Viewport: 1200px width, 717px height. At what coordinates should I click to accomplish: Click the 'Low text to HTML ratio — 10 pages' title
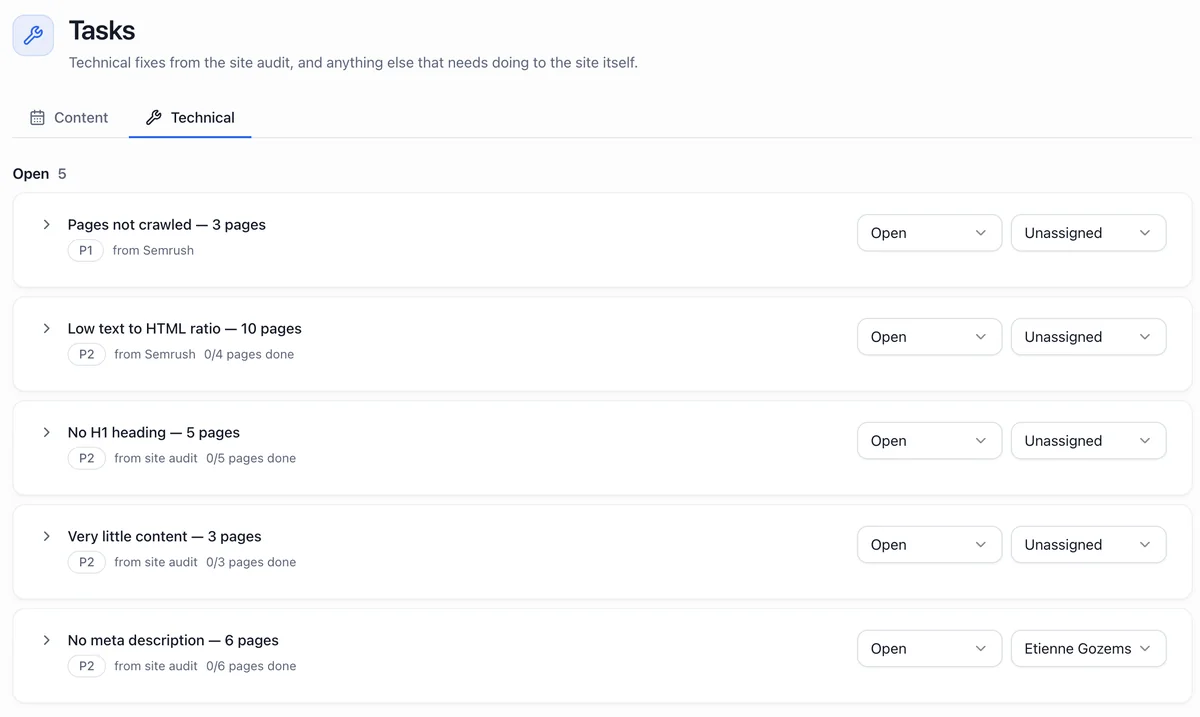point(184,328)
